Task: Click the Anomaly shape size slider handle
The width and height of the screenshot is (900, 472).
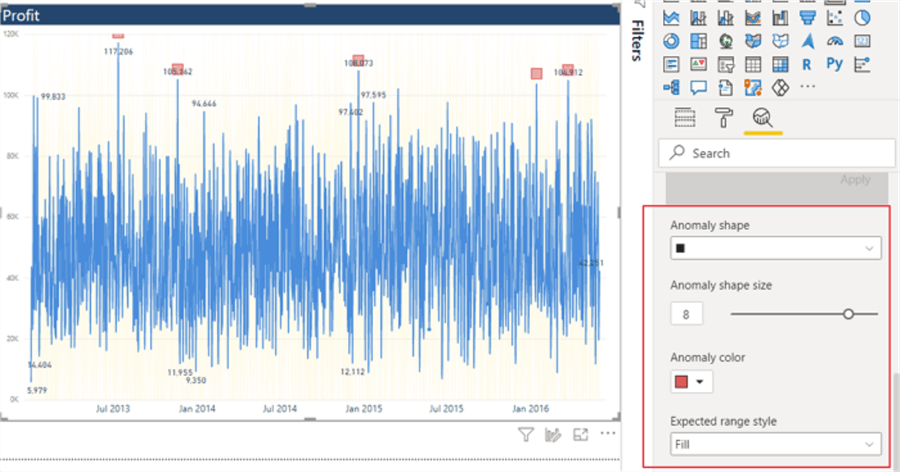Action: tap(848, 314)
